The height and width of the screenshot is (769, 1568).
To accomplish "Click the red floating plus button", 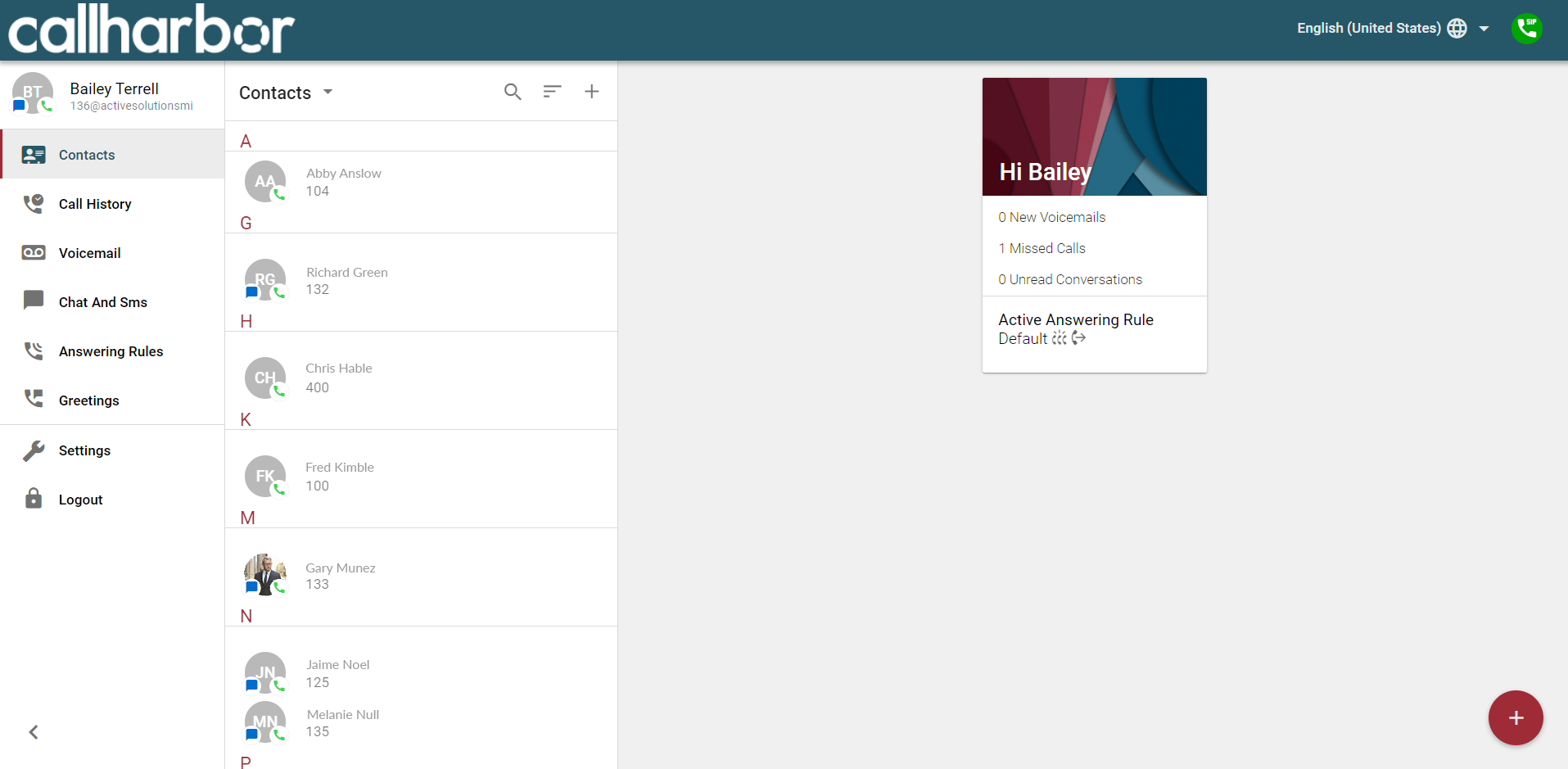I will [x=1516, y=717].
